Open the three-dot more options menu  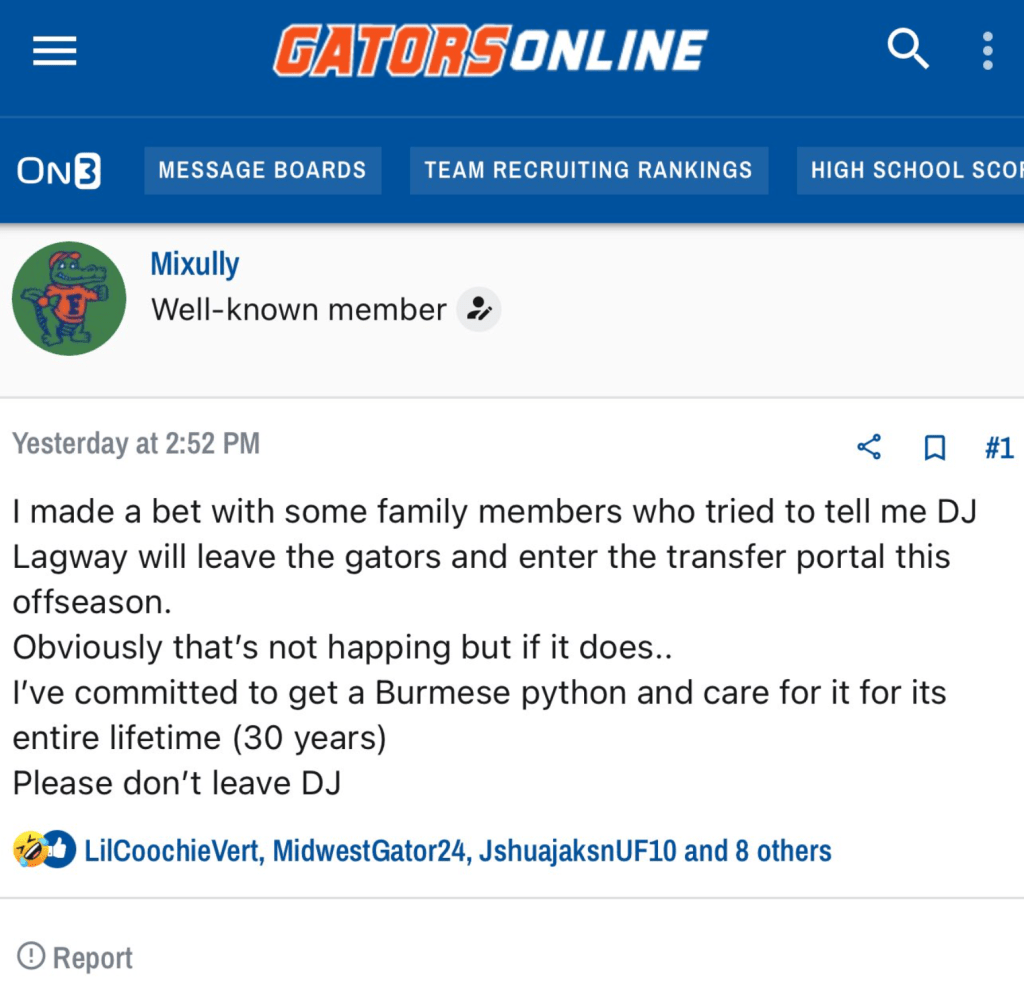[x=988, y=50]
